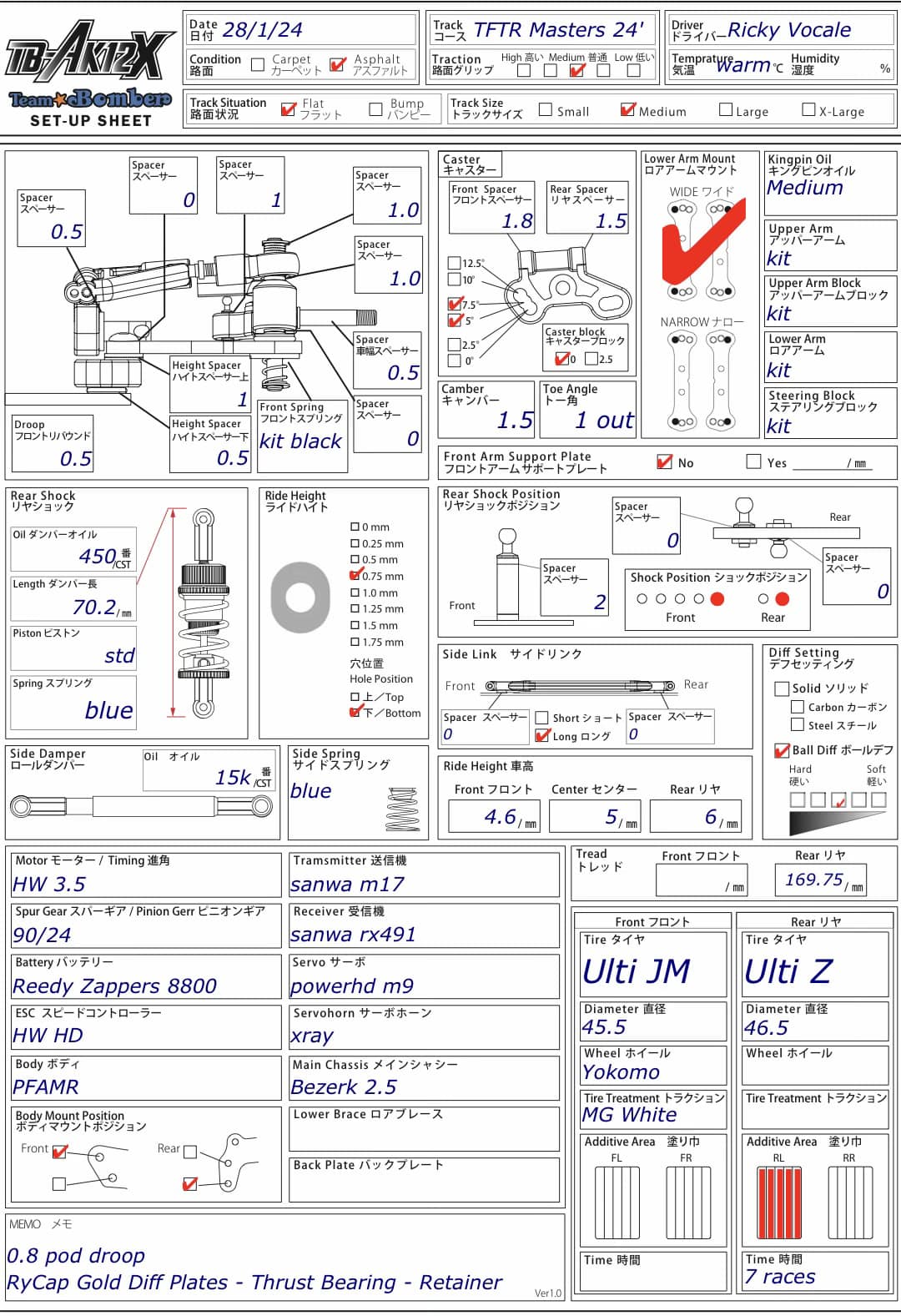
Task: Select the WIDE lower arm mount diagram
Action: point(702,250)
